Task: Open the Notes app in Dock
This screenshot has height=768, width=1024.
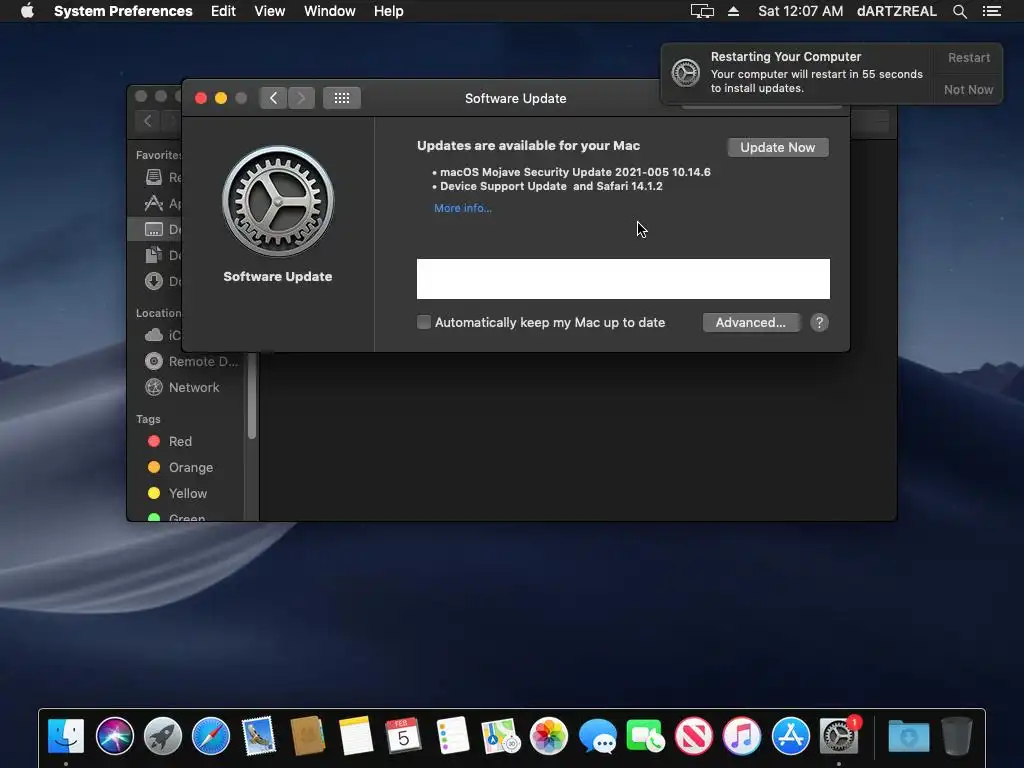Action: click(x=355, y=736)
